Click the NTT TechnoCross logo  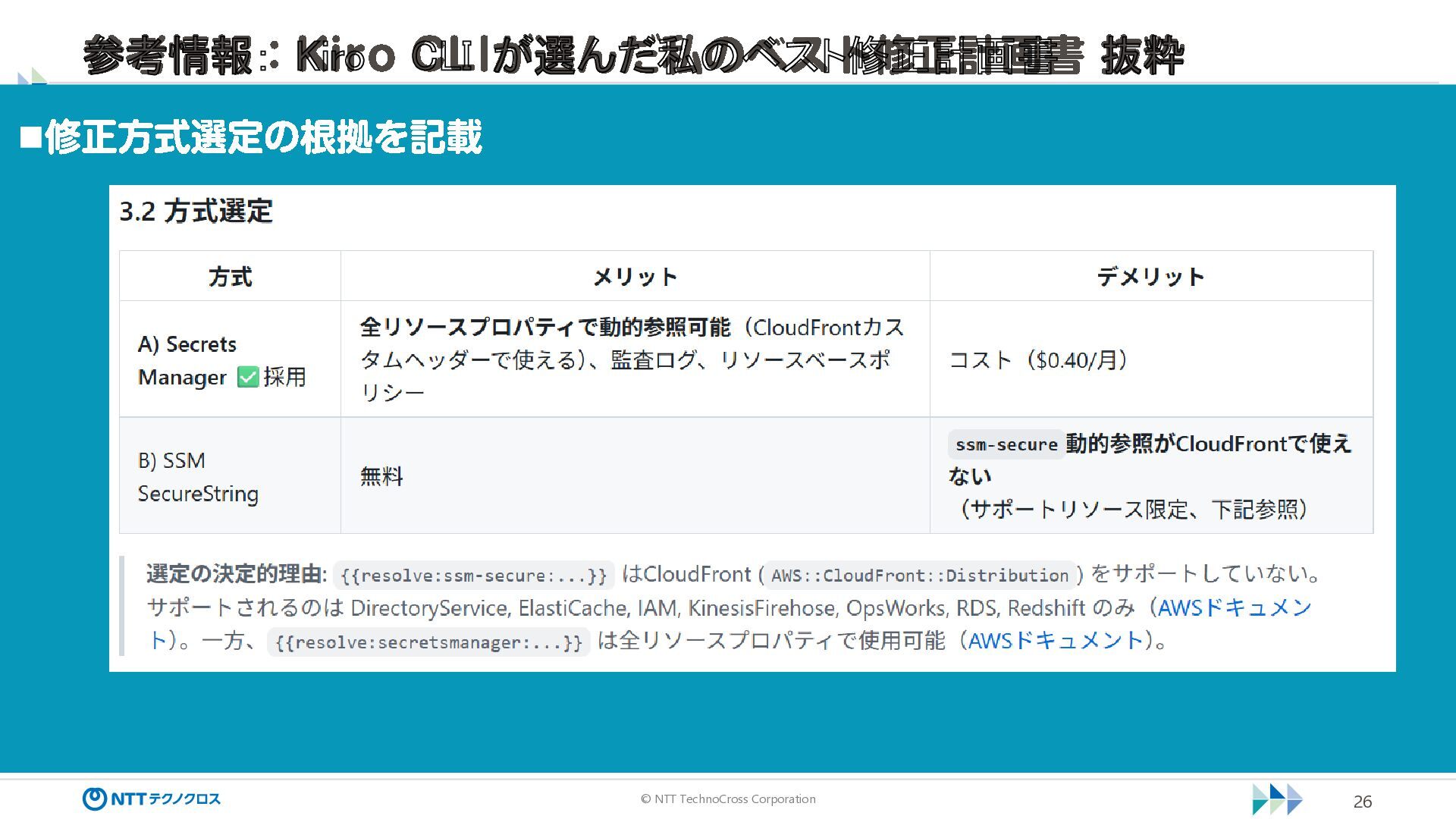151,799
